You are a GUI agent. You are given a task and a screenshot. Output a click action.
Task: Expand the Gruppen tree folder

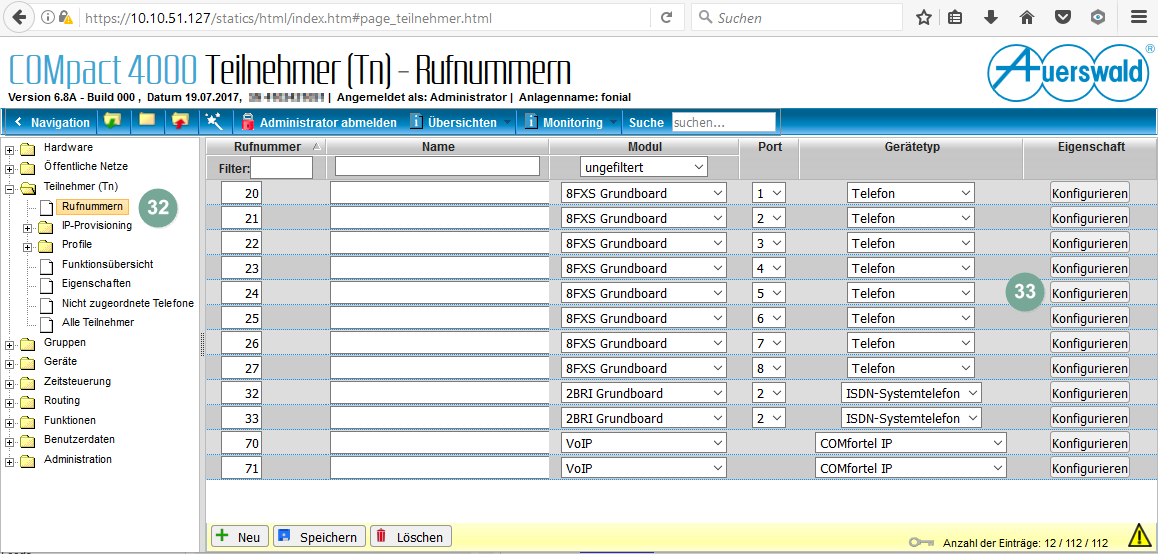[10, 343]
